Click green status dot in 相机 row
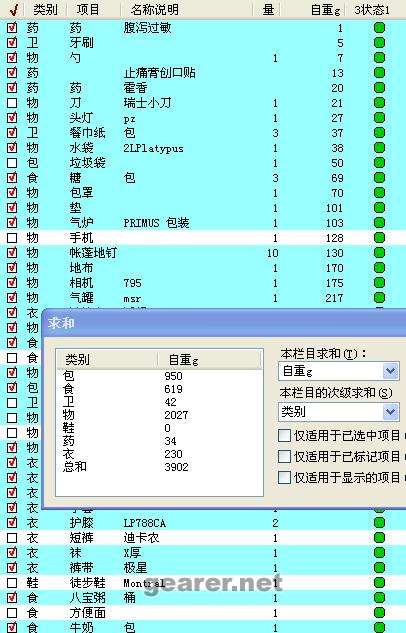This screenshot has width=406, height=633. tap(379, 283)
